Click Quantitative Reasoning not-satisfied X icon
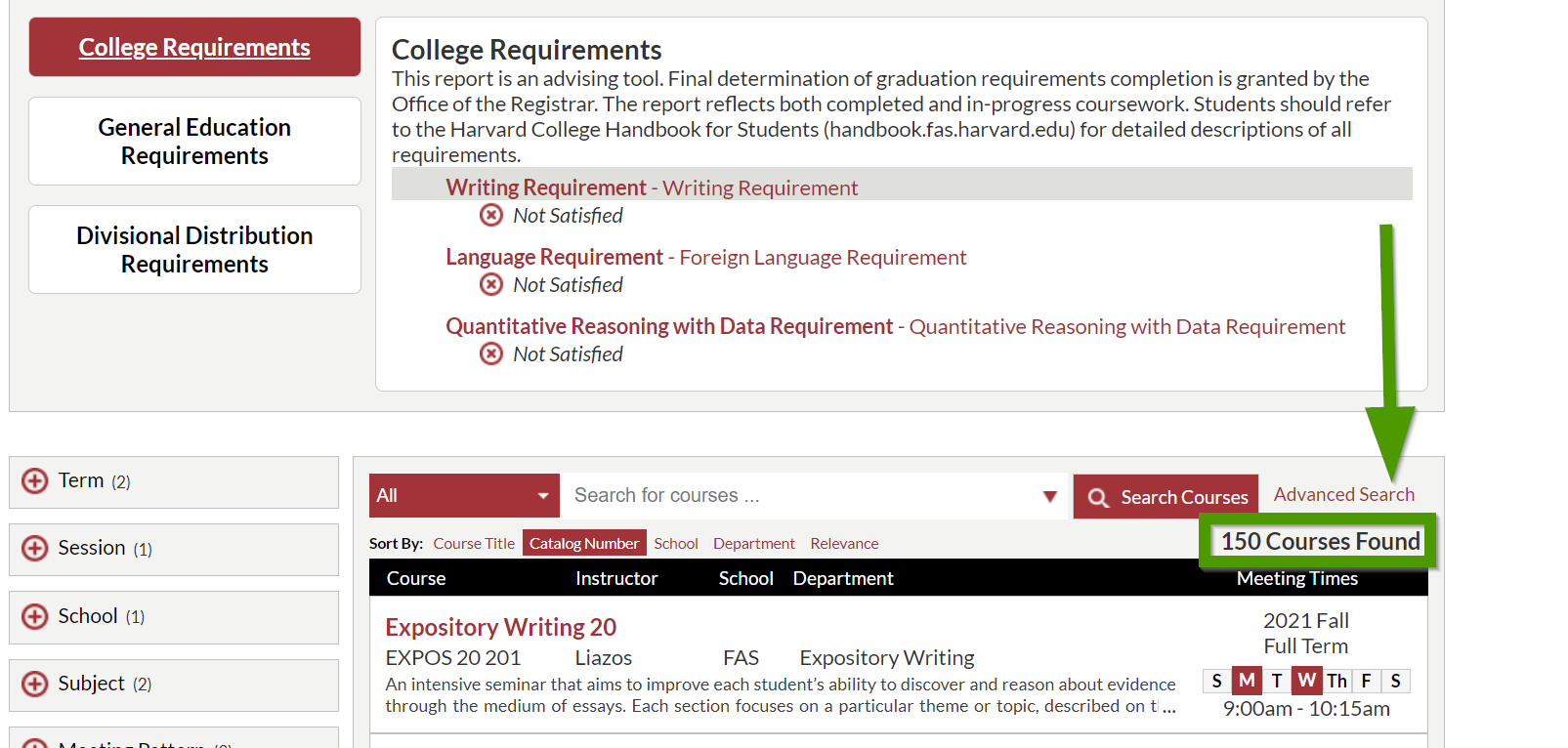Screen dimensions: 1568x748 coord(491,353)
